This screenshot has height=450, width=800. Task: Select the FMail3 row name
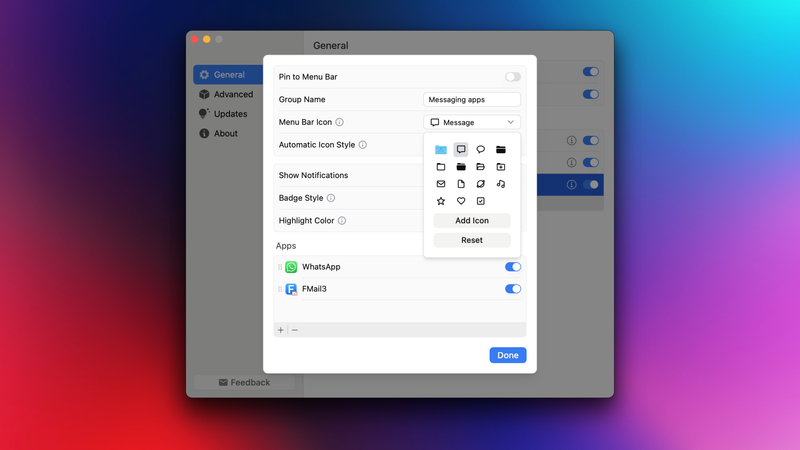coord(314,289)
